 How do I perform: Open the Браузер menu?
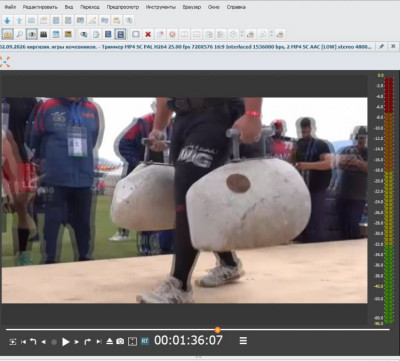(192, 7)
